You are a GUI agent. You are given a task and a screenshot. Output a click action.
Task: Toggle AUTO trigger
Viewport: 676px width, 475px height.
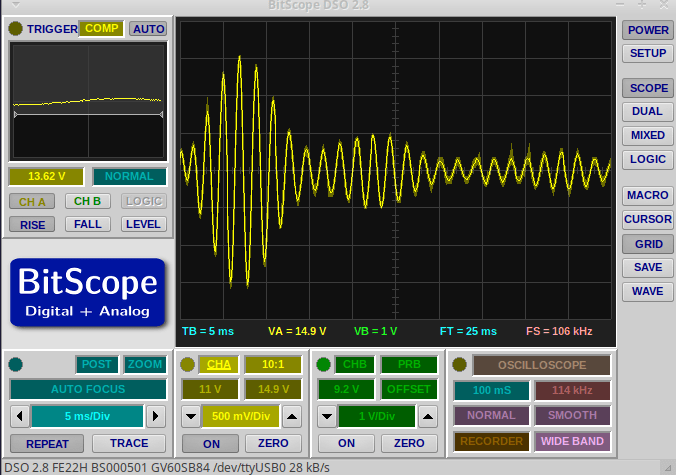(x=148, y=29)
